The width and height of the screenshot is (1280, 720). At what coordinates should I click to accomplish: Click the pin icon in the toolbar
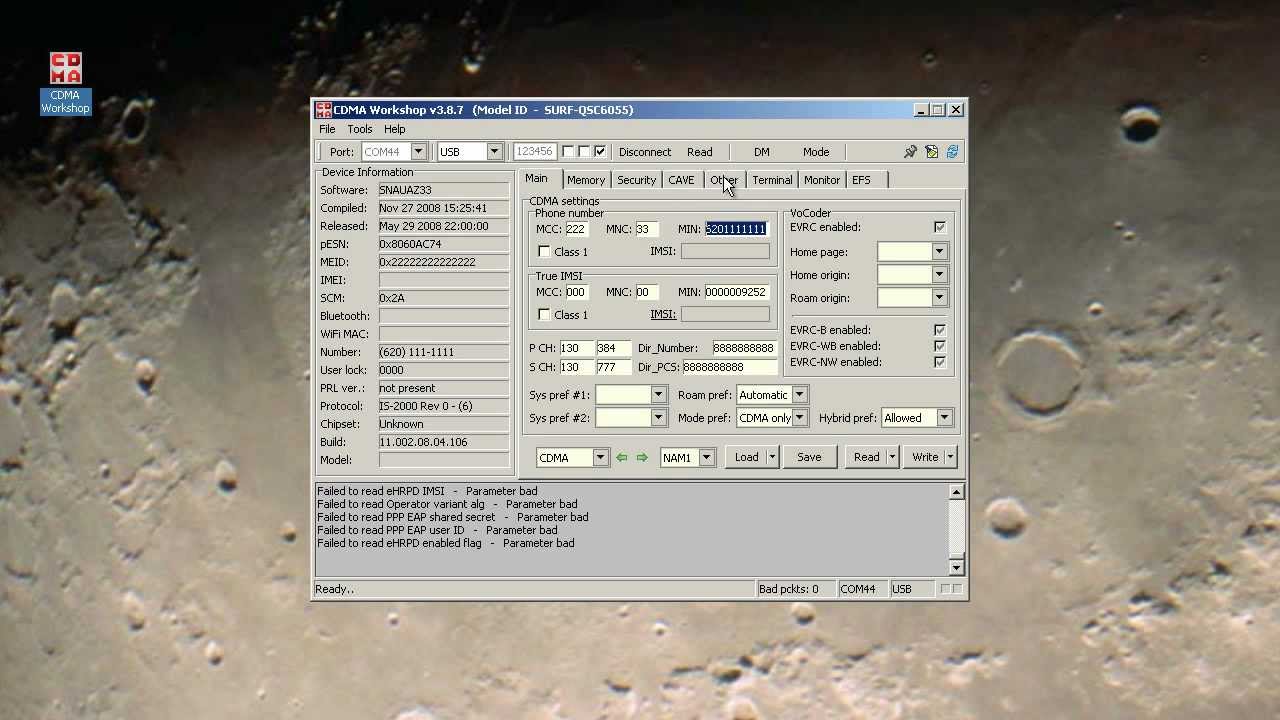910,152
